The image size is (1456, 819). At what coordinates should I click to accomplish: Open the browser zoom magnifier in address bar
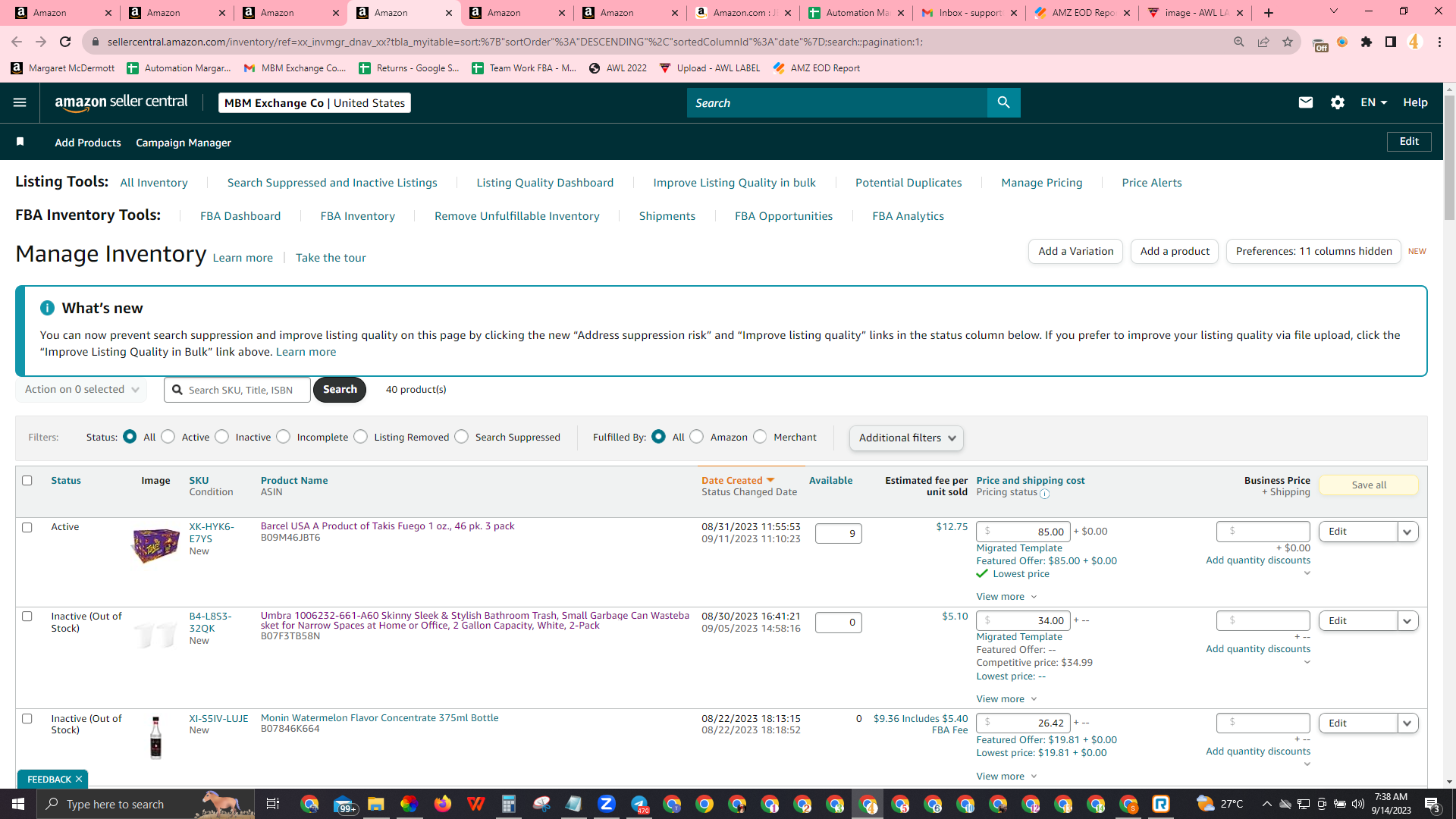coord(1239,42)
